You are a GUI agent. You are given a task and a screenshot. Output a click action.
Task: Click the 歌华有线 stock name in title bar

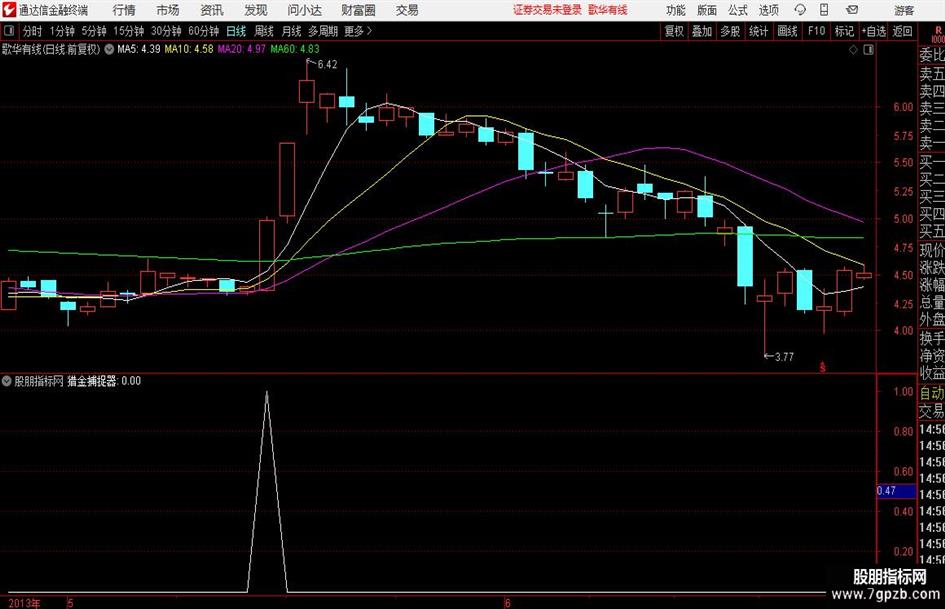(608, 10)
